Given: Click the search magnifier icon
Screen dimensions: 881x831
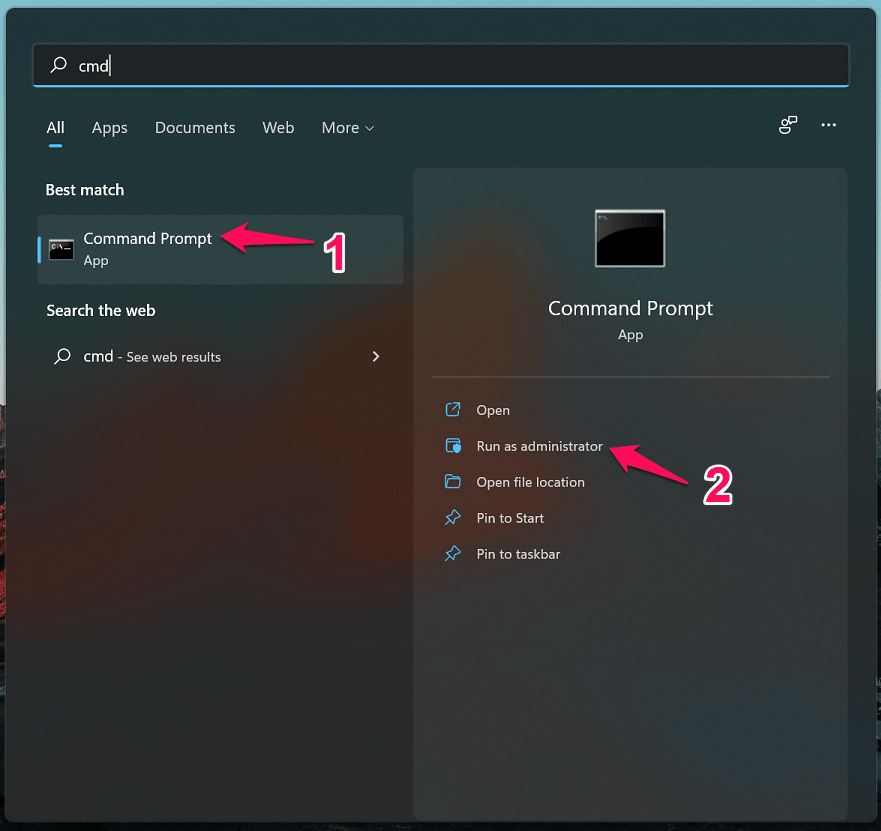Looking at the screenshot, I should click(59, 65).
